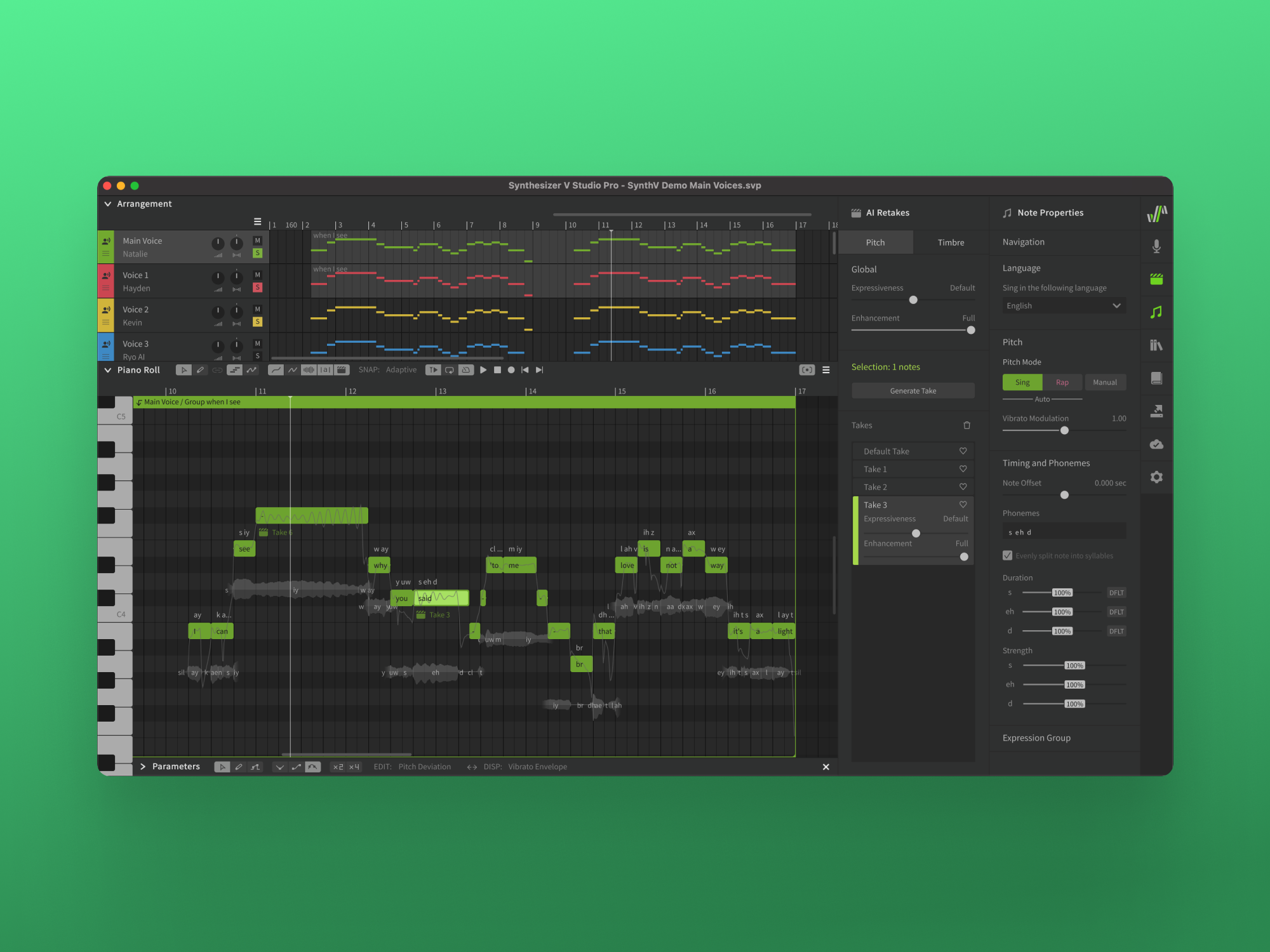Screen dimensions: 1270x952
Task: Open the AI Retakes clapperboard sidebar icon
Action: [x=1156, y=279]
